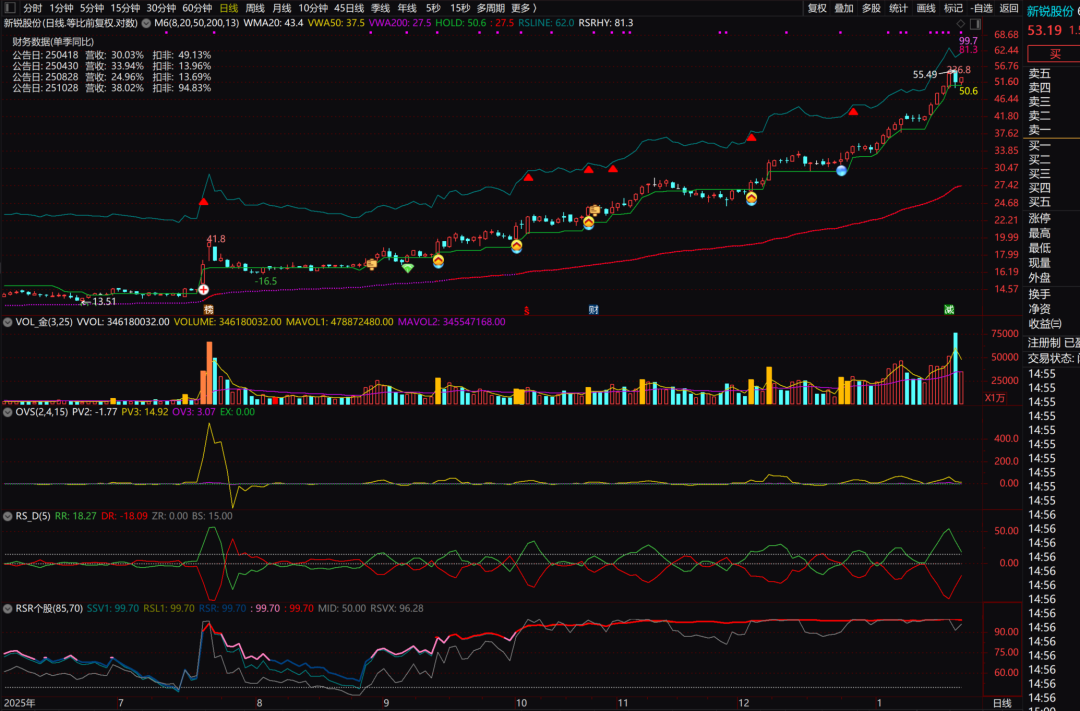Click the 财 financial report marker

point(593,310)
